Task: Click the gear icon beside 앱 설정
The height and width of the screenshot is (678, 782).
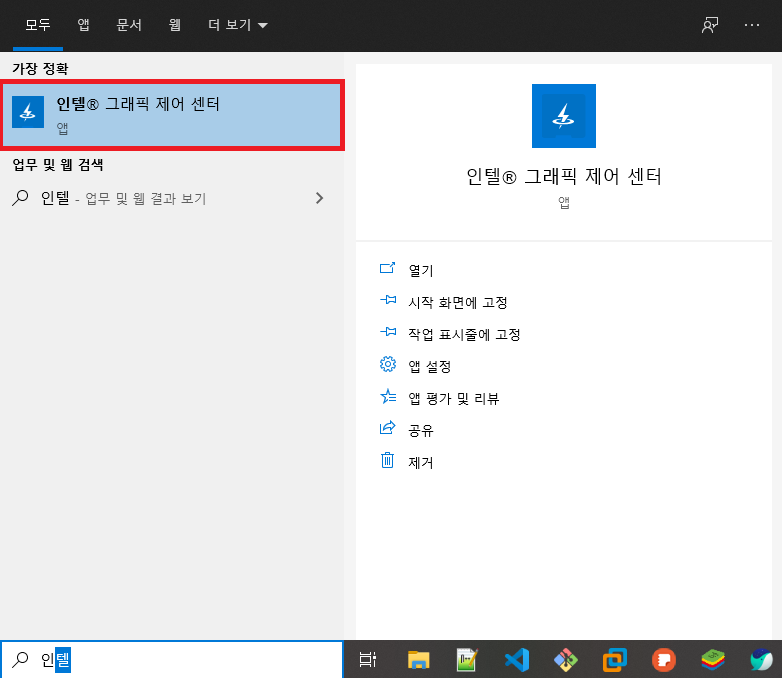Action: (388, 364)
